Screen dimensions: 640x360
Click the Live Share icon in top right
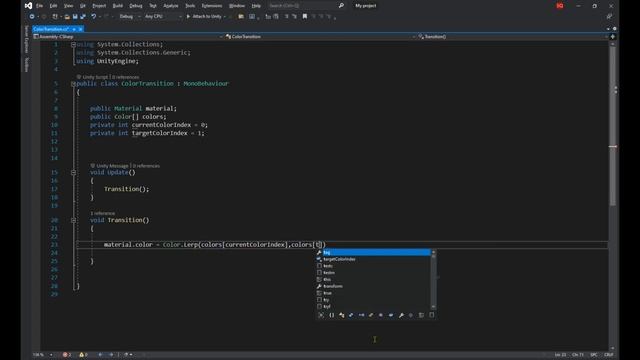pos(609,16)
